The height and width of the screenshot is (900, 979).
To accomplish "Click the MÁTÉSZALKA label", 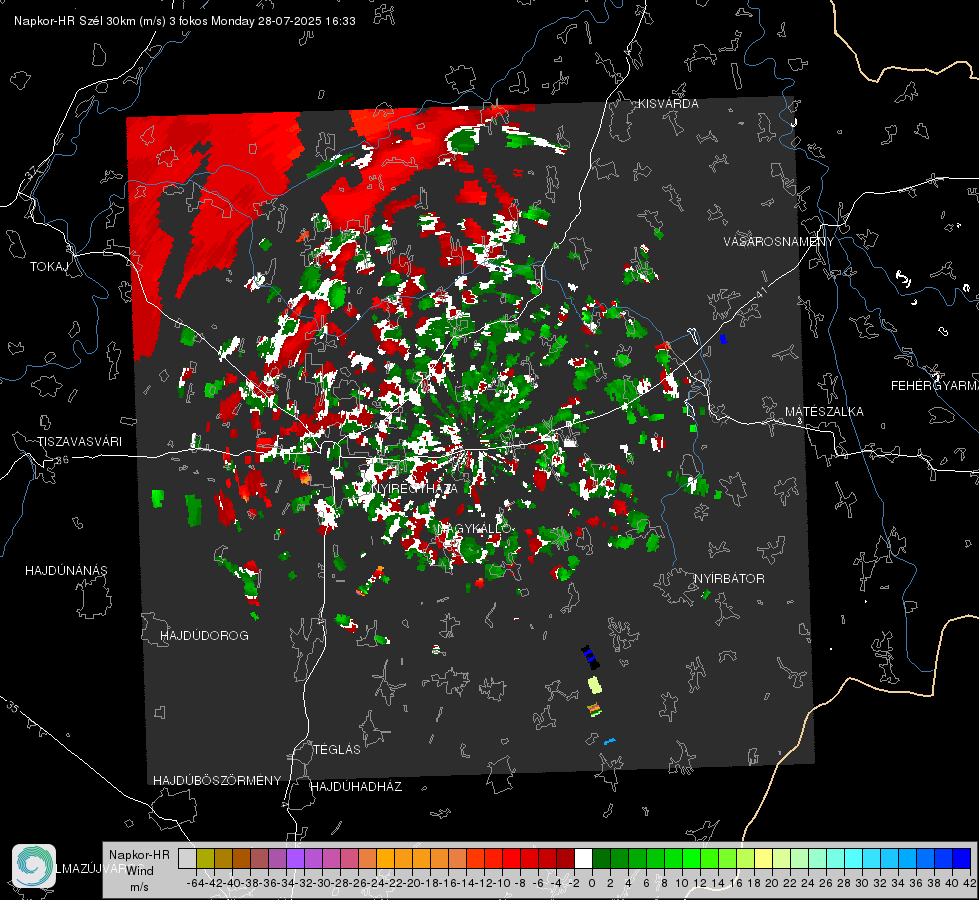I will coord(824,412).
